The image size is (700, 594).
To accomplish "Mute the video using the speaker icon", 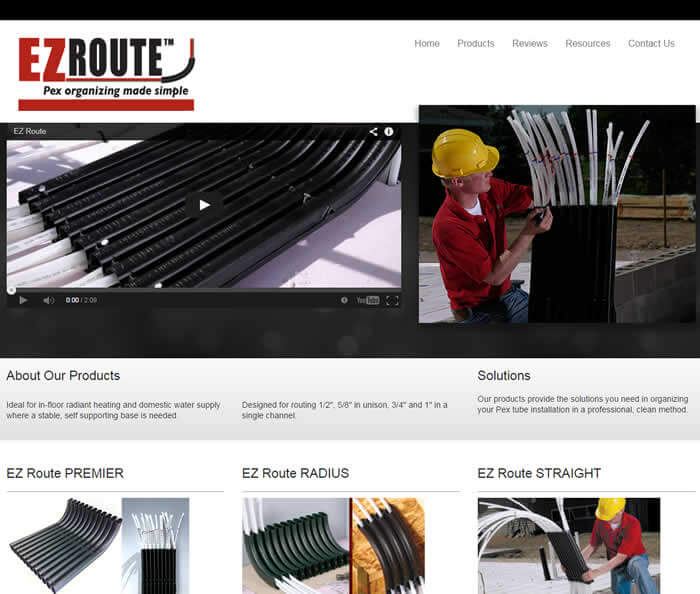I will (48, 300).
